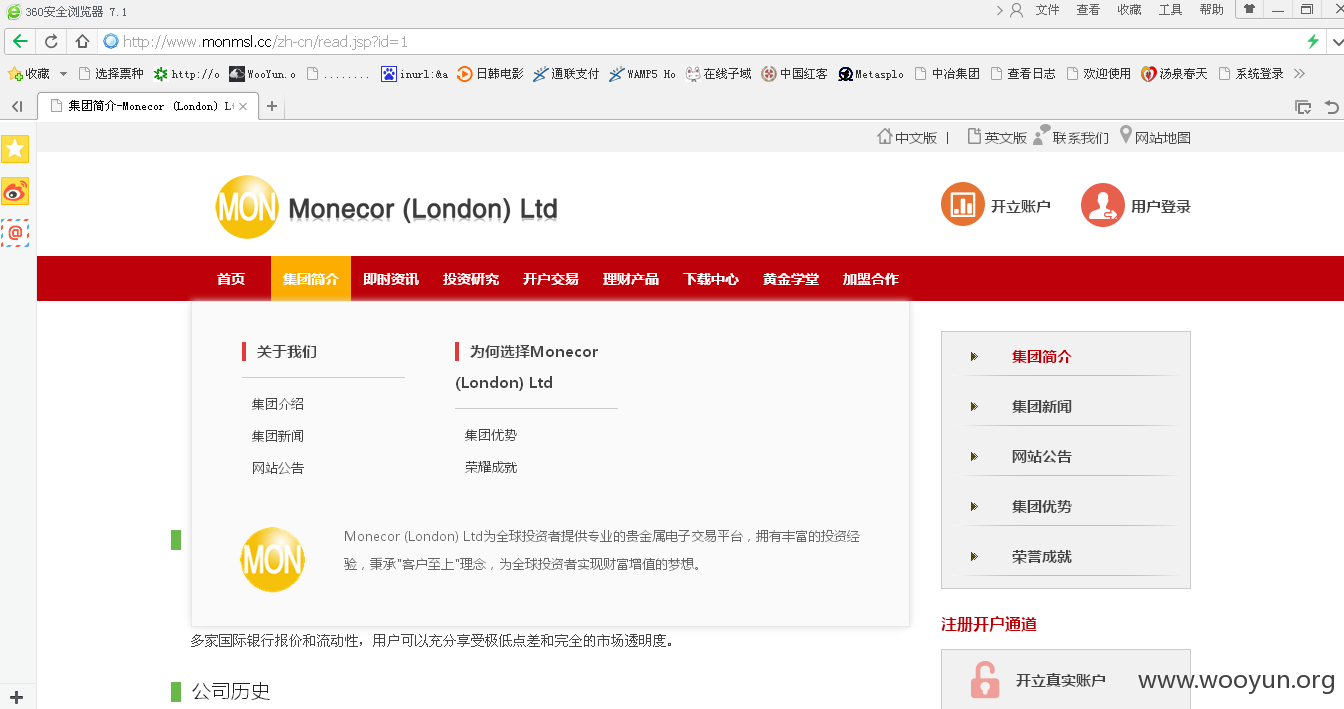
Task: Open the 工具 menu
Action: click(1170, 10)
